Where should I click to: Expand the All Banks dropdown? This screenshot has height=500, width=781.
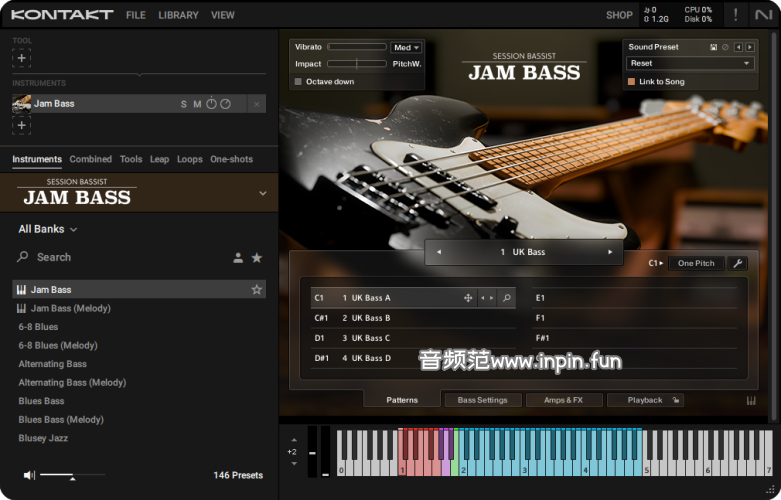(x=48, y=229)
